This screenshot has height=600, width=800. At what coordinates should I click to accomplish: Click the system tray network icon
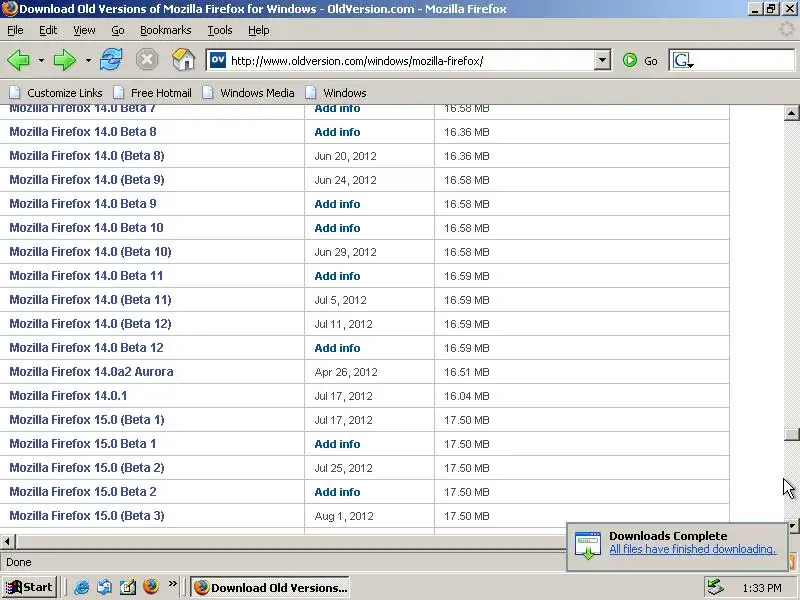click(x=716, y=587)
